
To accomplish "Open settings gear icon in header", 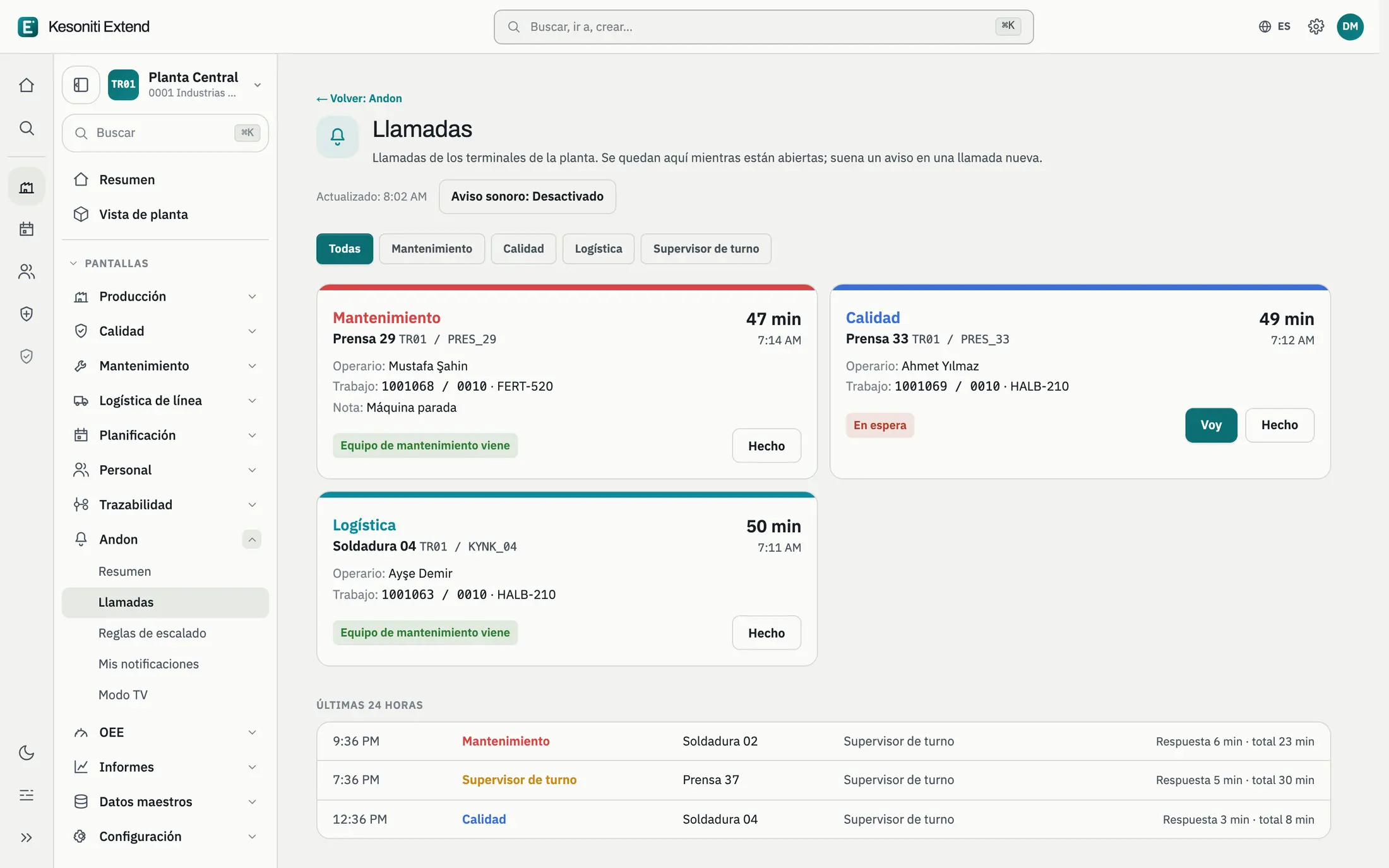I will [1316, 27].
